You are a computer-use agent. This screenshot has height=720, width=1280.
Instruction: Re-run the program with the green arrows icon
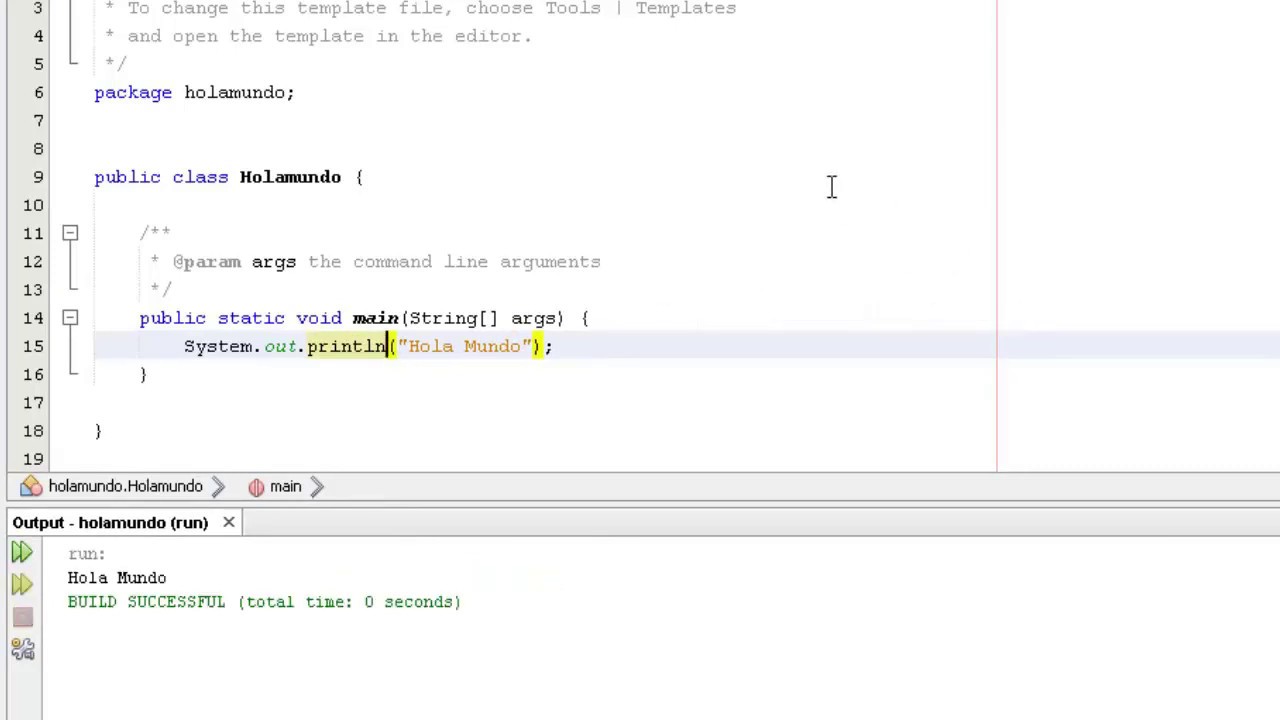[22, 552]
